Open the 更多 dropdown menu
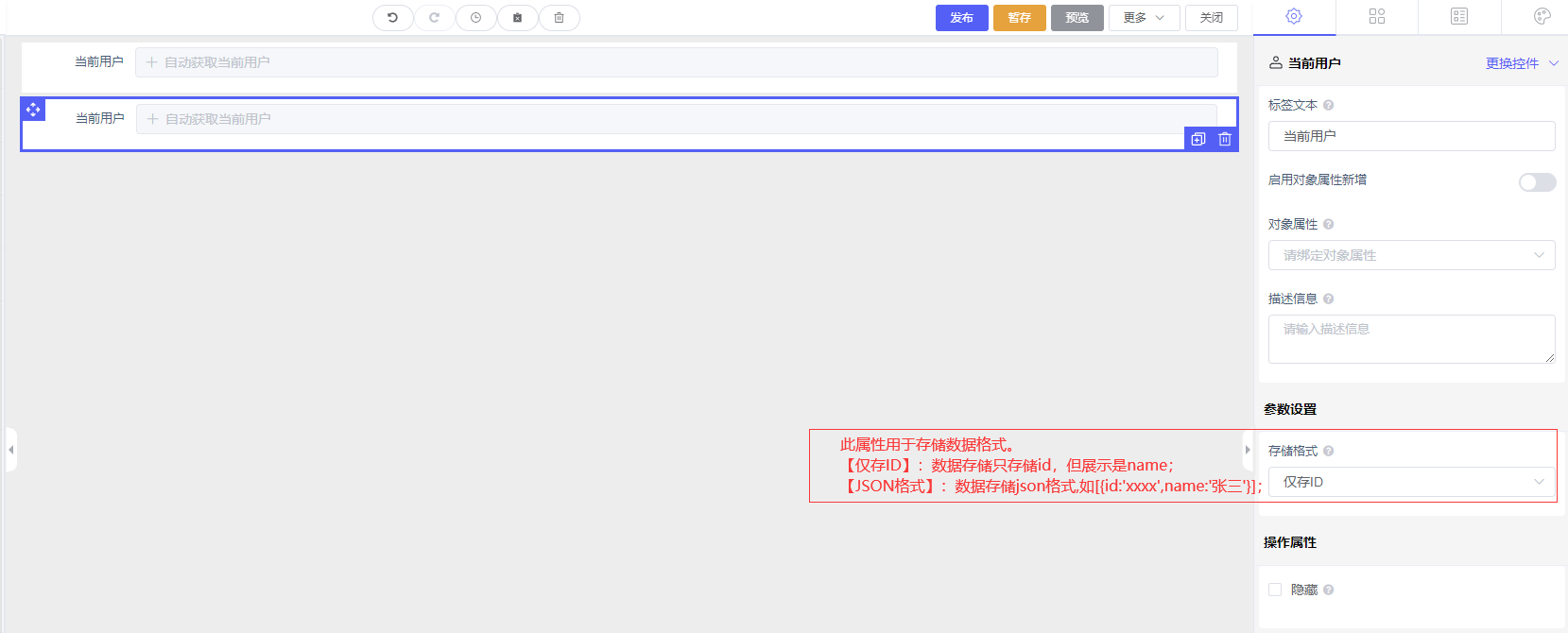 pyautogui.click(x=1144, y=18)
